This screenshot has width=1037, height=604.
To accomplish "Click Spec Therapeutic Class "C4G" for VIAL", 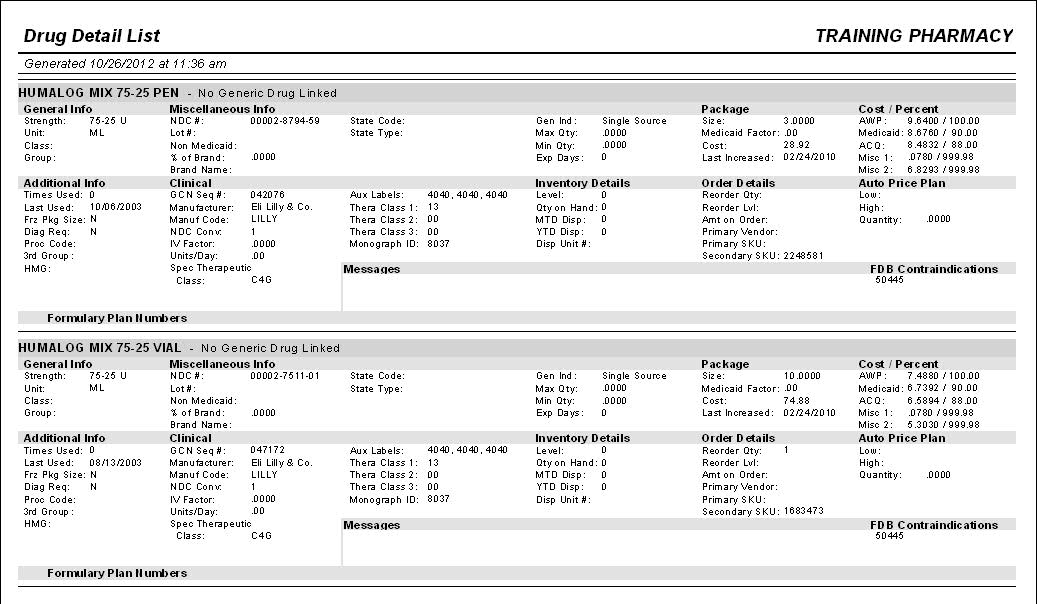I will pyautogui.click(x=261, y=535).
